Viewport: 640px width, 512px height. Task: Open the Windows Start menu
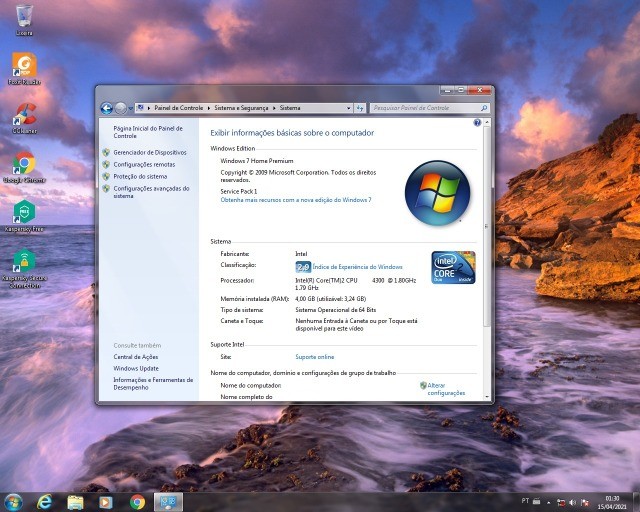[13, 502]
